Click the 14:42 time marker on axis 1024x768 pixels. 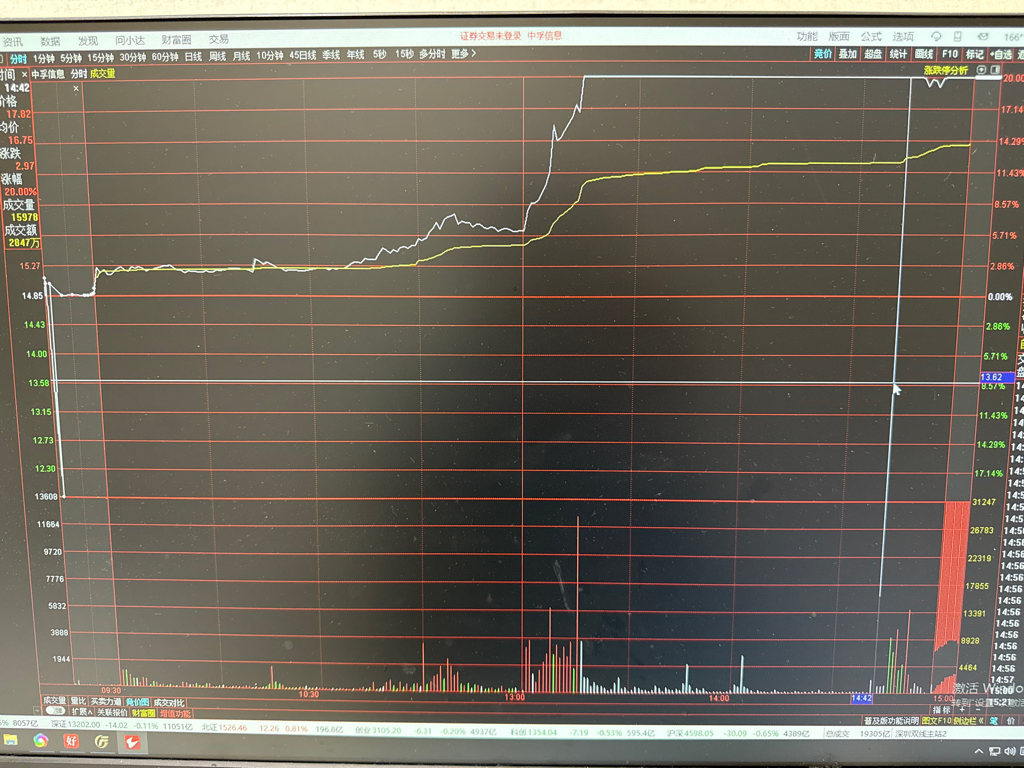(861, 698)
